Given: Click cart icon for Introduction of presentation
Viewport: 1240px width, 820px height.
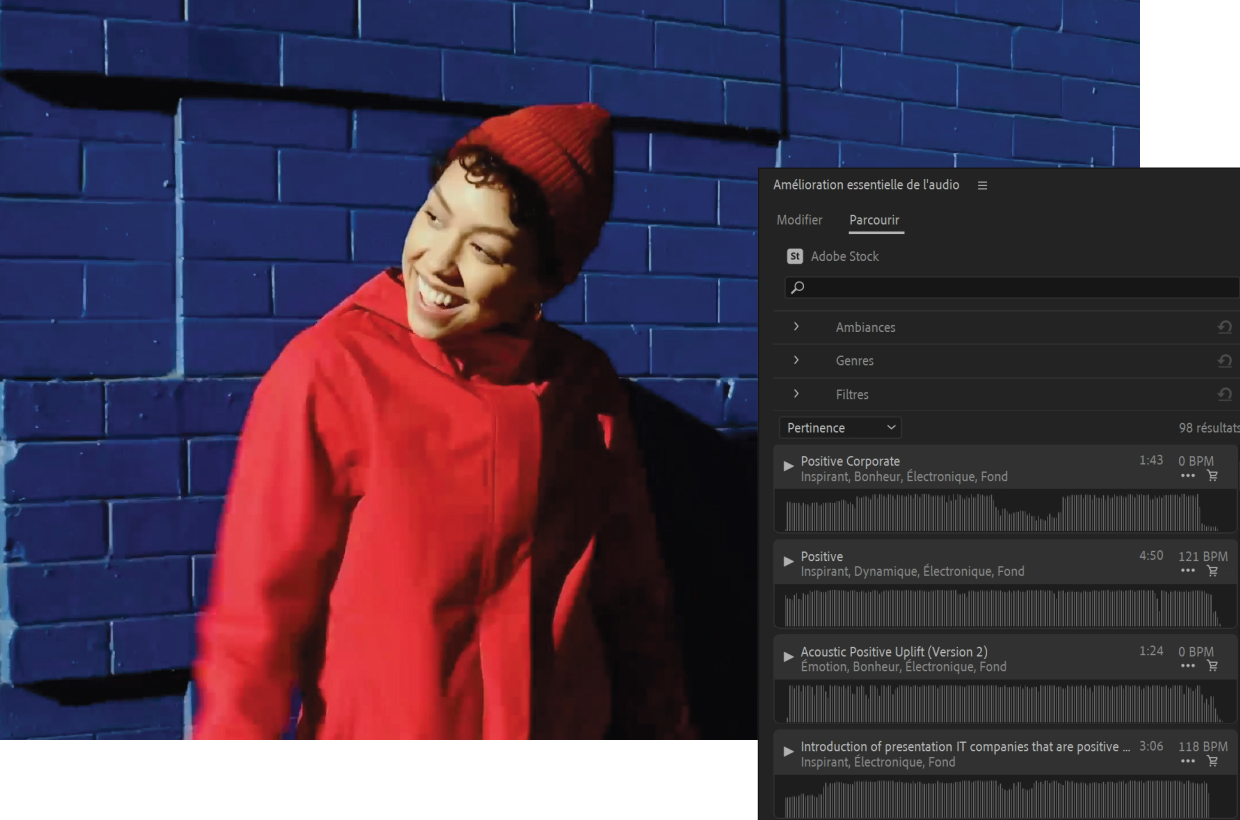Looking at the screenshot, I should [1213, 761].
